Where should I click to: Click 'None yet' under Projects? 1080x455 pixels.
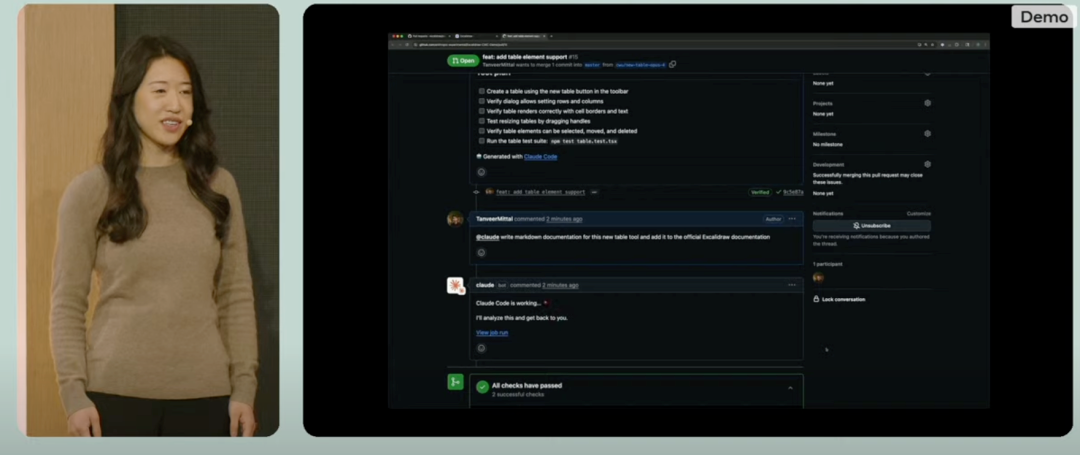(x=822, y=114)
